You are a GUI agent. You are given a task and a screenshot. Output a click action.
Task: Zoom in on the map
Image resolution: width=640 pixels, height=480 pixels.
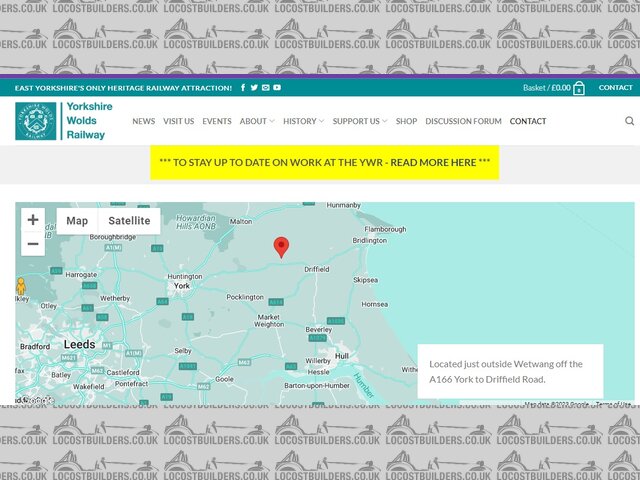pyautogui.click(x=33, y=220)
